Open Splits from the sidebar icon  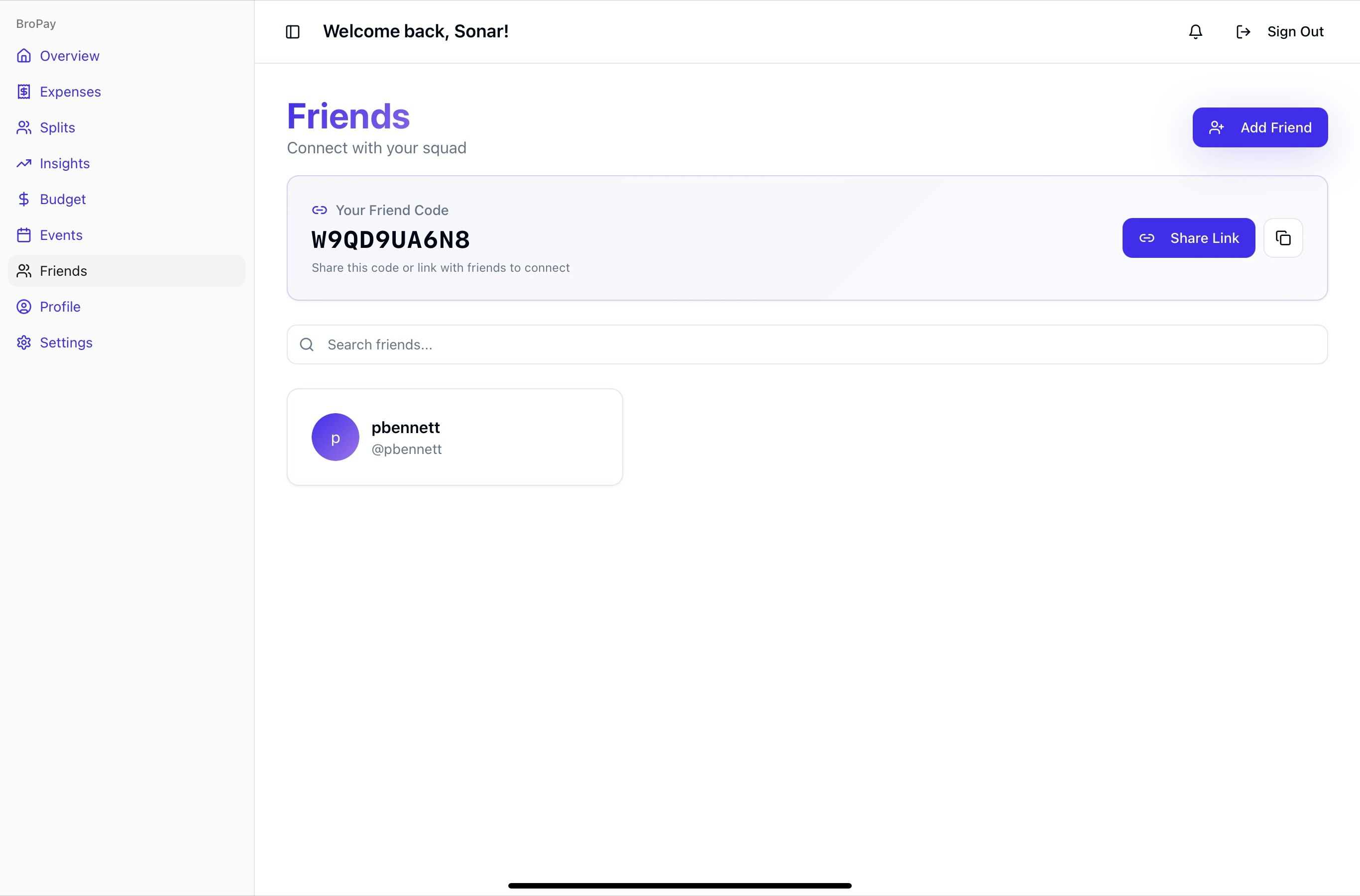point(23,127)
